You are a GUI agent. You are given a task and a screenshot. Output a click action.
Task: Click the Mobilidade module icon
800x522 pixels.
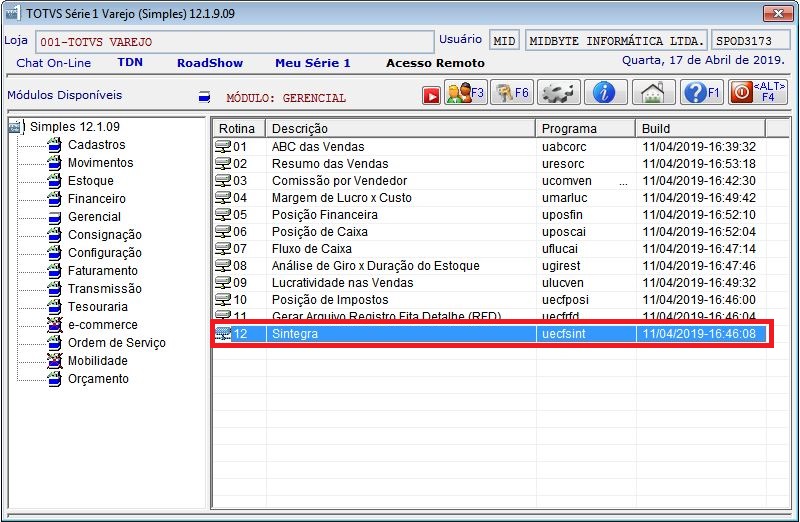click(x=55, y=361)
